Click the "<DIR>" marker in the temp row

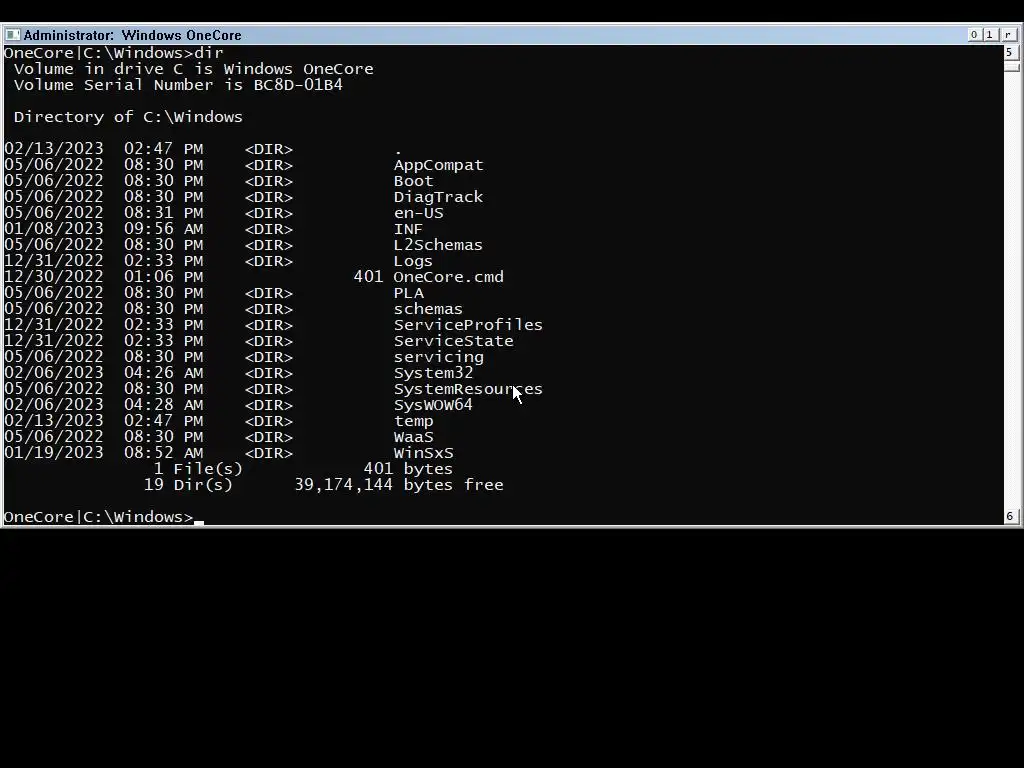[269, 421]
